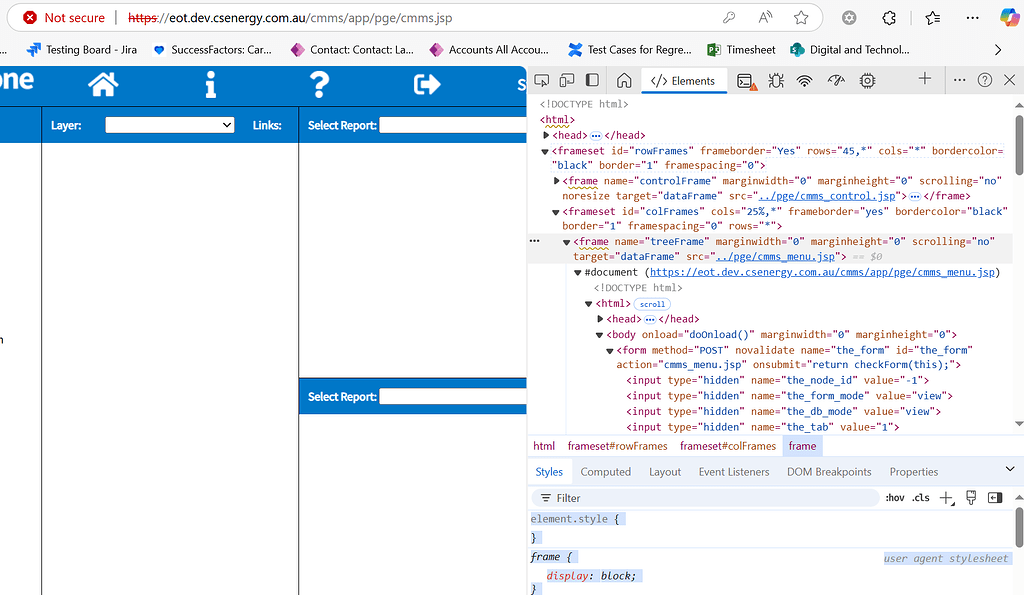Toggle the dock side panel icon
This screenshot has height=595, width=1024.
591,79
